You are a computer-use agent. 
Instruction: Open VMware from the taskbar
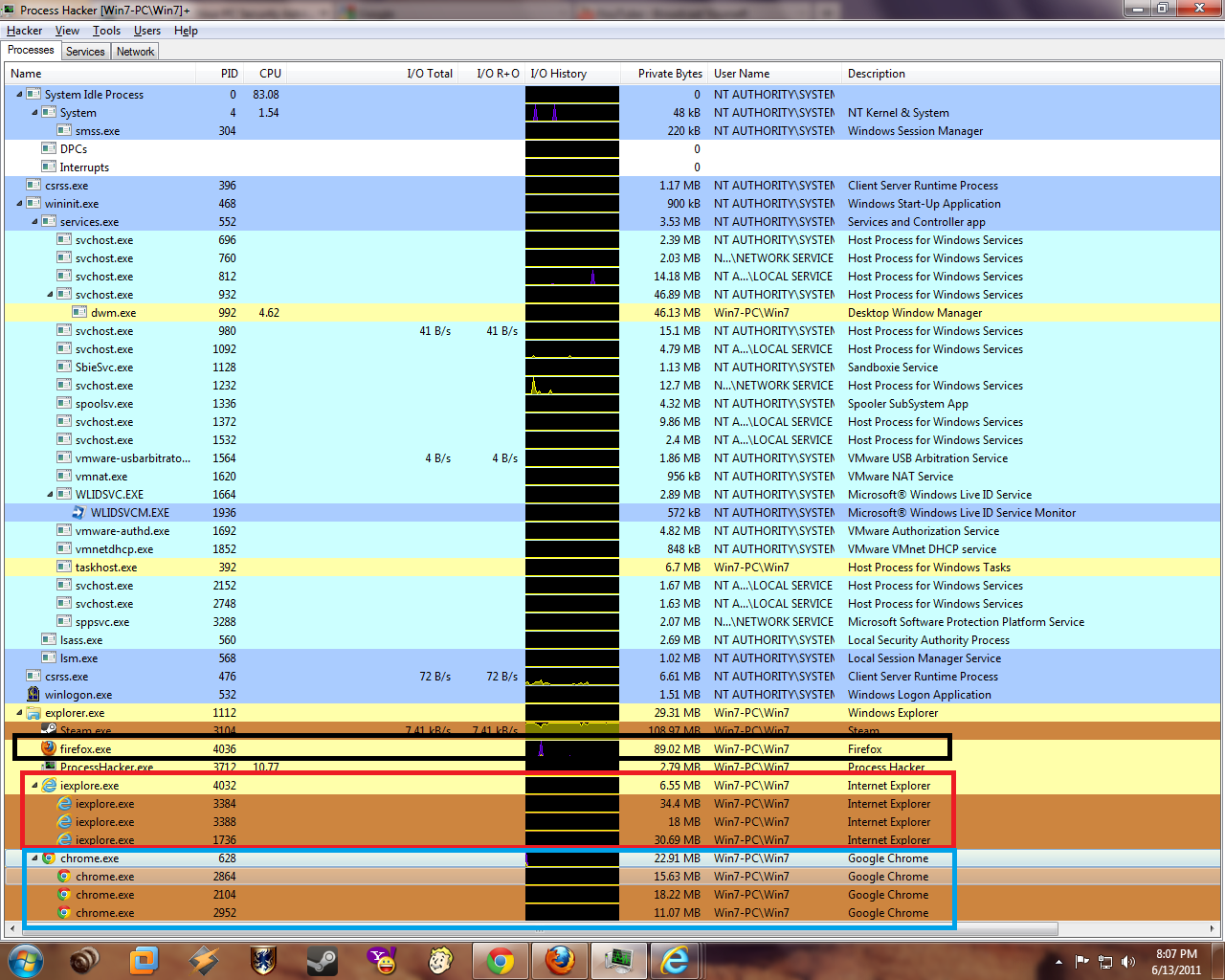click(145, 960)
